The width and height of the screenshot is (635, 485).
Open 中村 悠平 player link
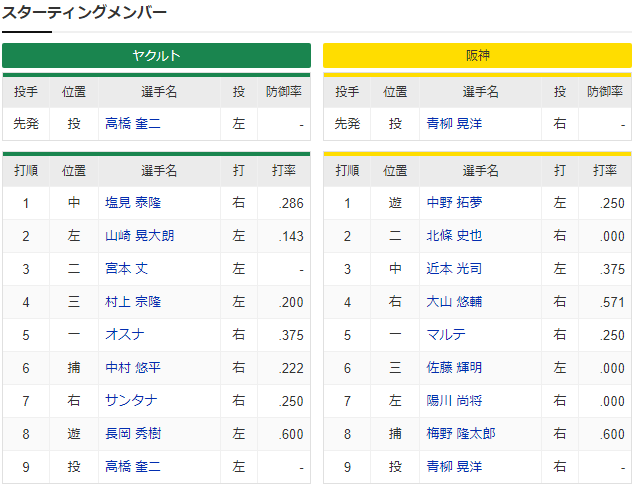(x=133, y=368)
